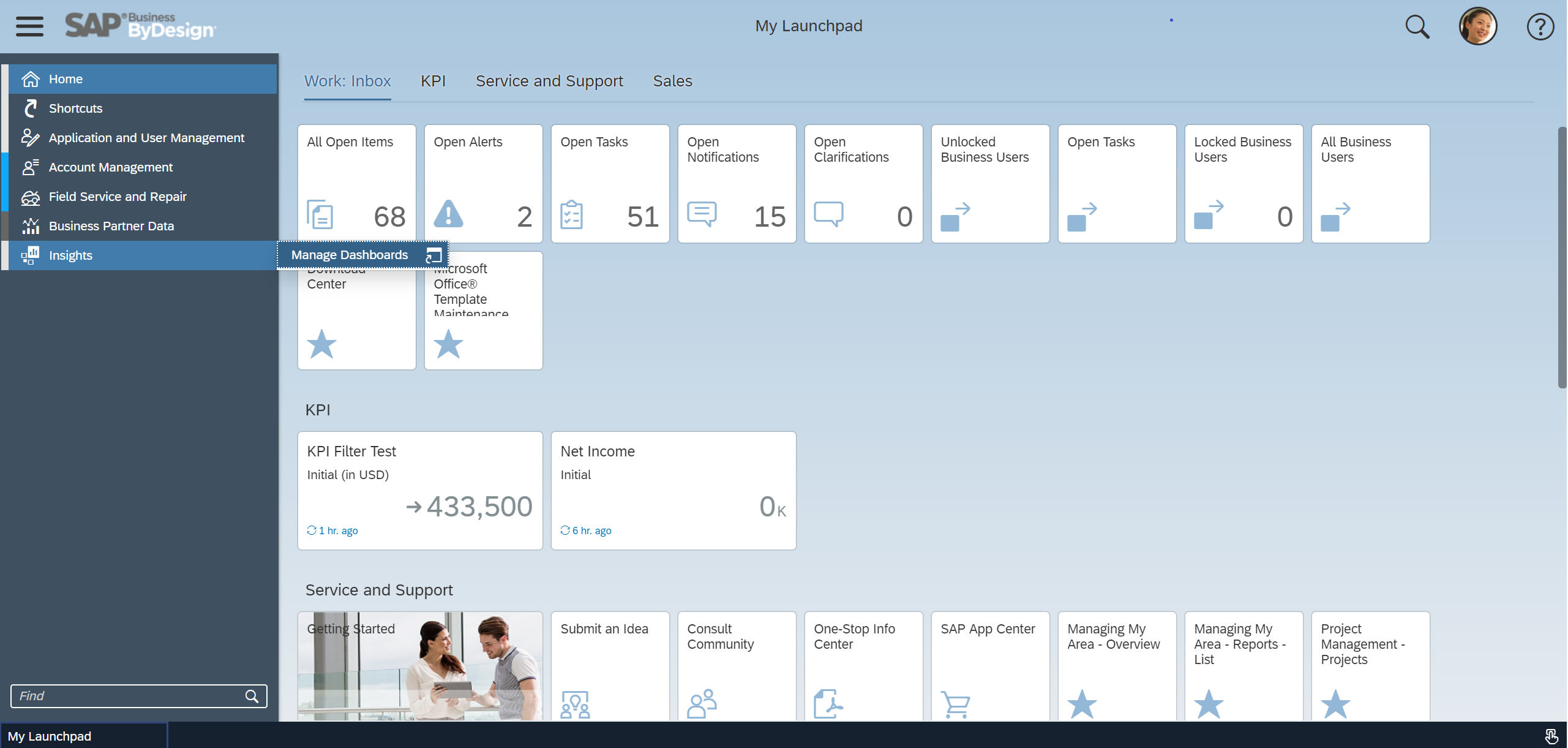Switch to the Service and Support tab
The height and width of the screenshot is (748, 1568).
point(549,81)
